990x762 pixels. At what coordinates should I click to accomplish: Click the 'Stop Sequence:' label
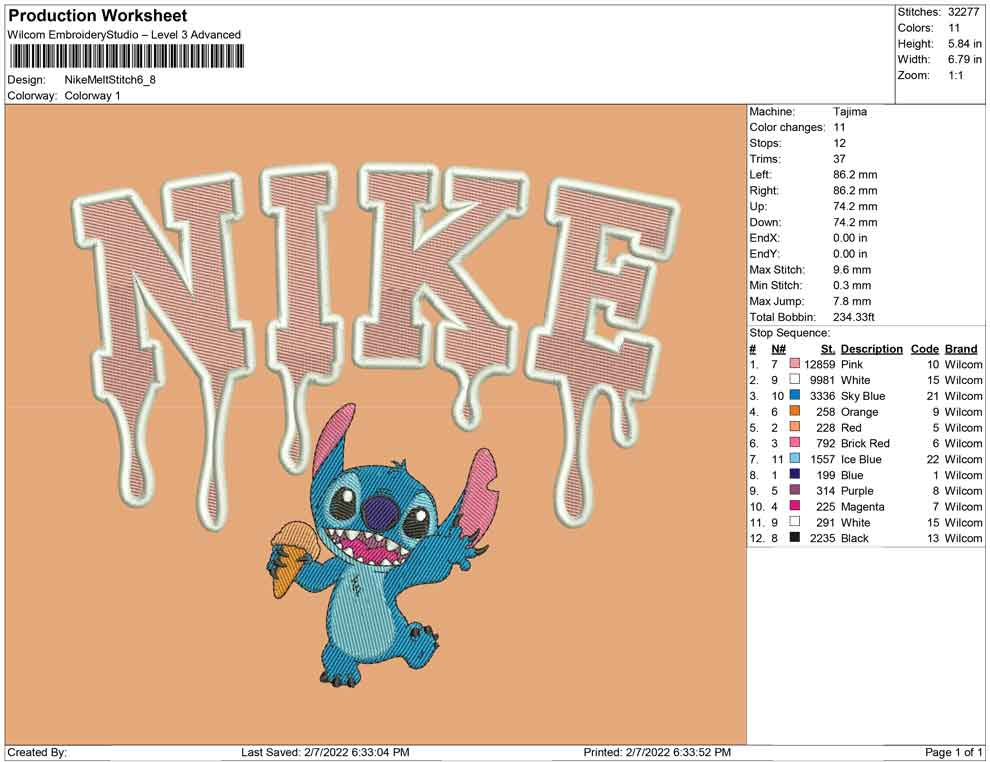click(789, 333)
